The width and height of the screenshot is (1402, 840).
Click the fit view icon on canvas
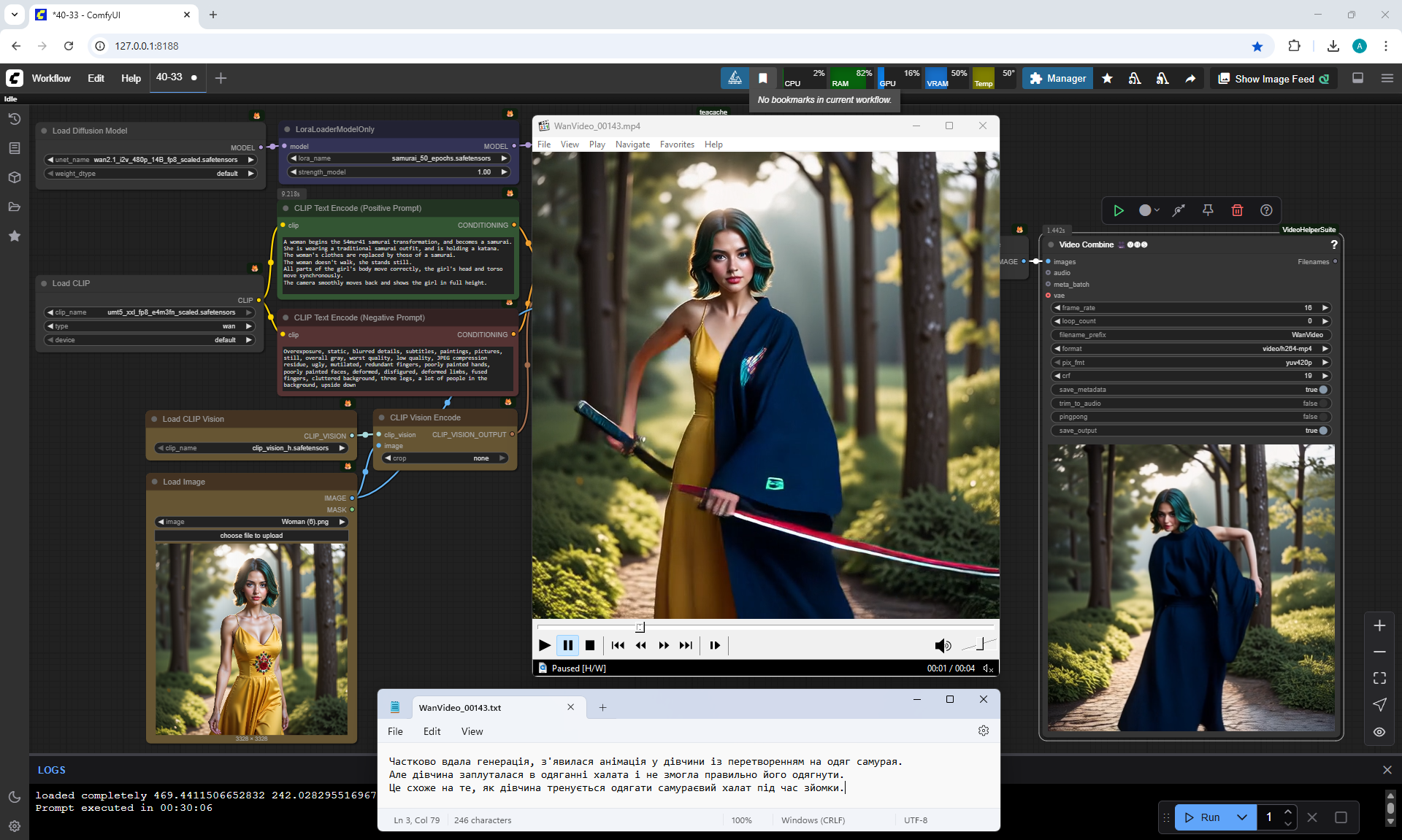coord(1379,678)
